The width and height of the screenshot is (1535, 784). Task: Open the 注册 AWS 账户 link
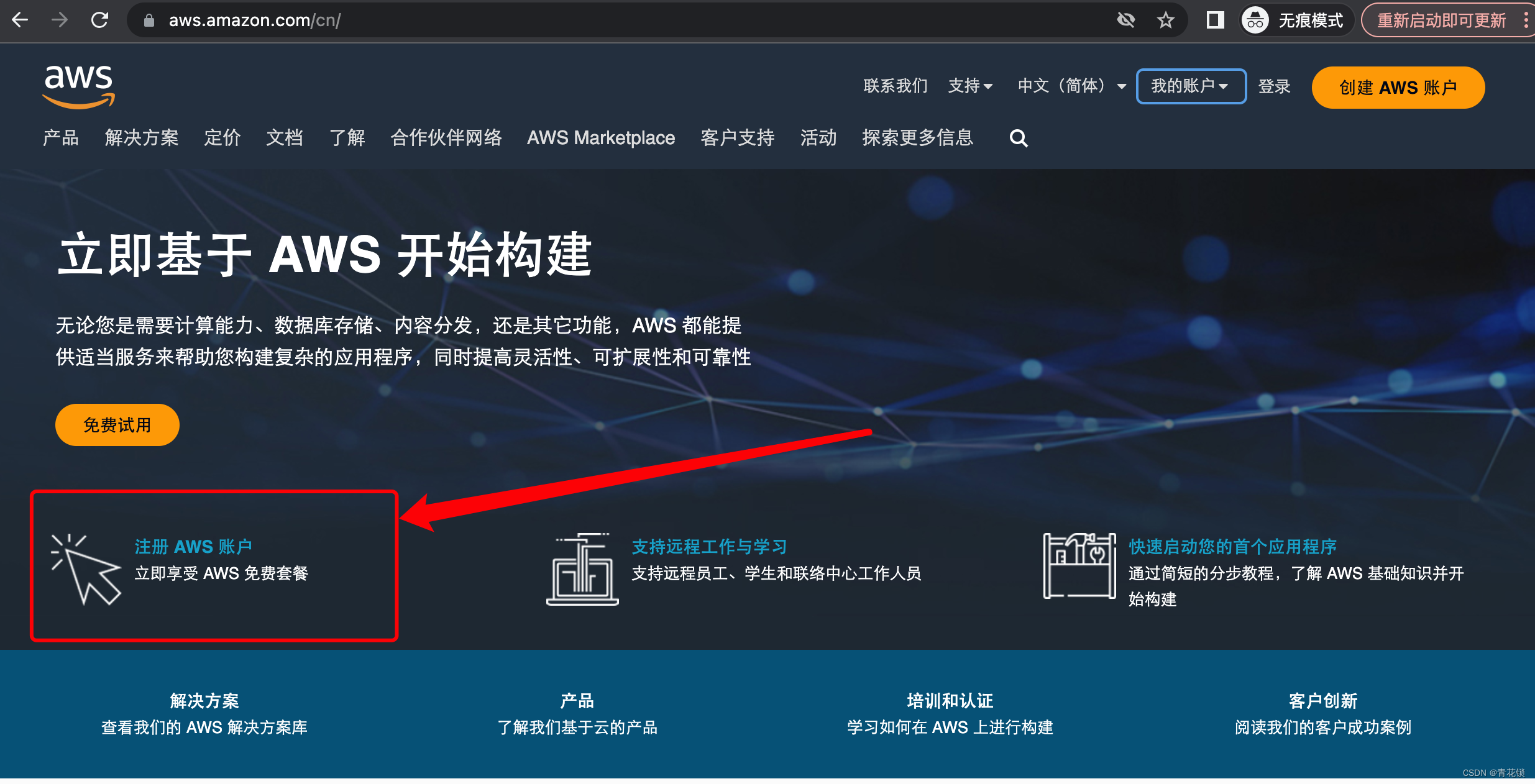[193, 546]
